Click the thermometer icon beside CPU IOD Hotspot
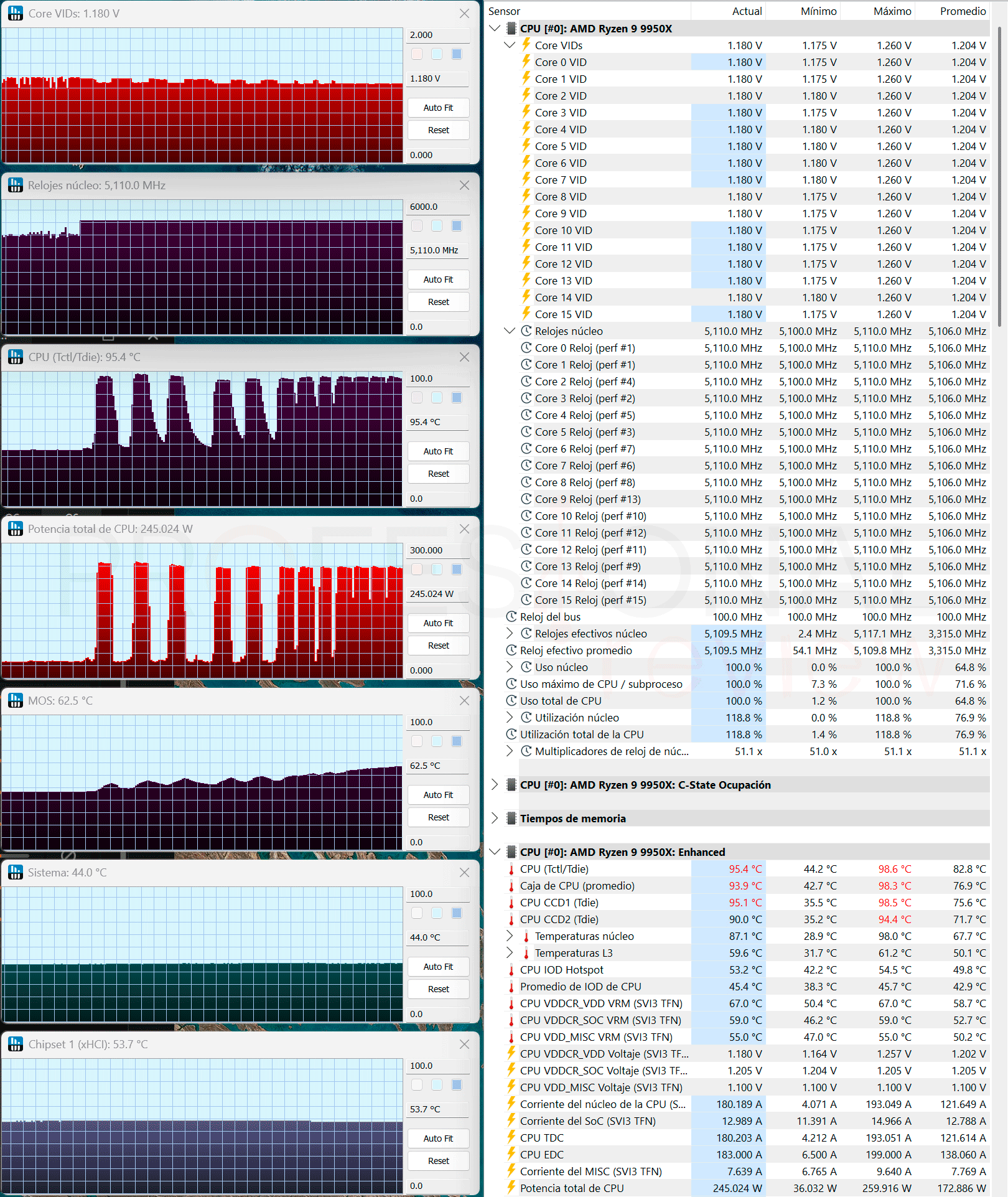 pyautogui.click(x=511, y=969)
